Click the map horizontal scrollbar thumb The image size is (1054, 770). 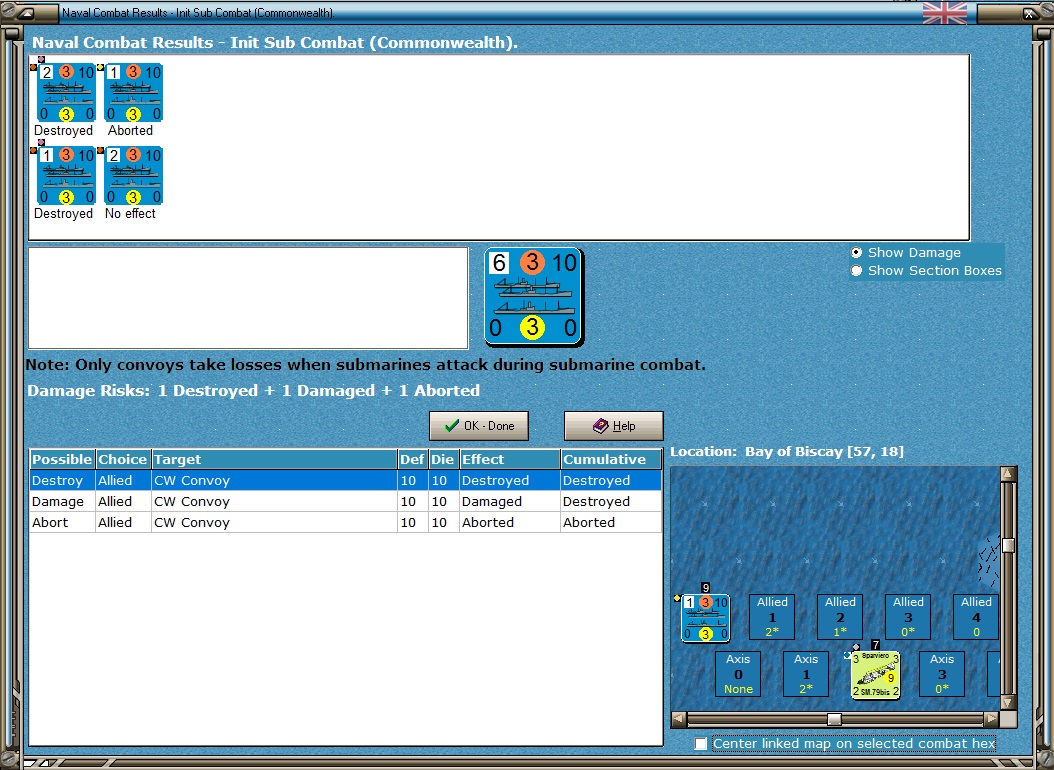pos(834,719)
